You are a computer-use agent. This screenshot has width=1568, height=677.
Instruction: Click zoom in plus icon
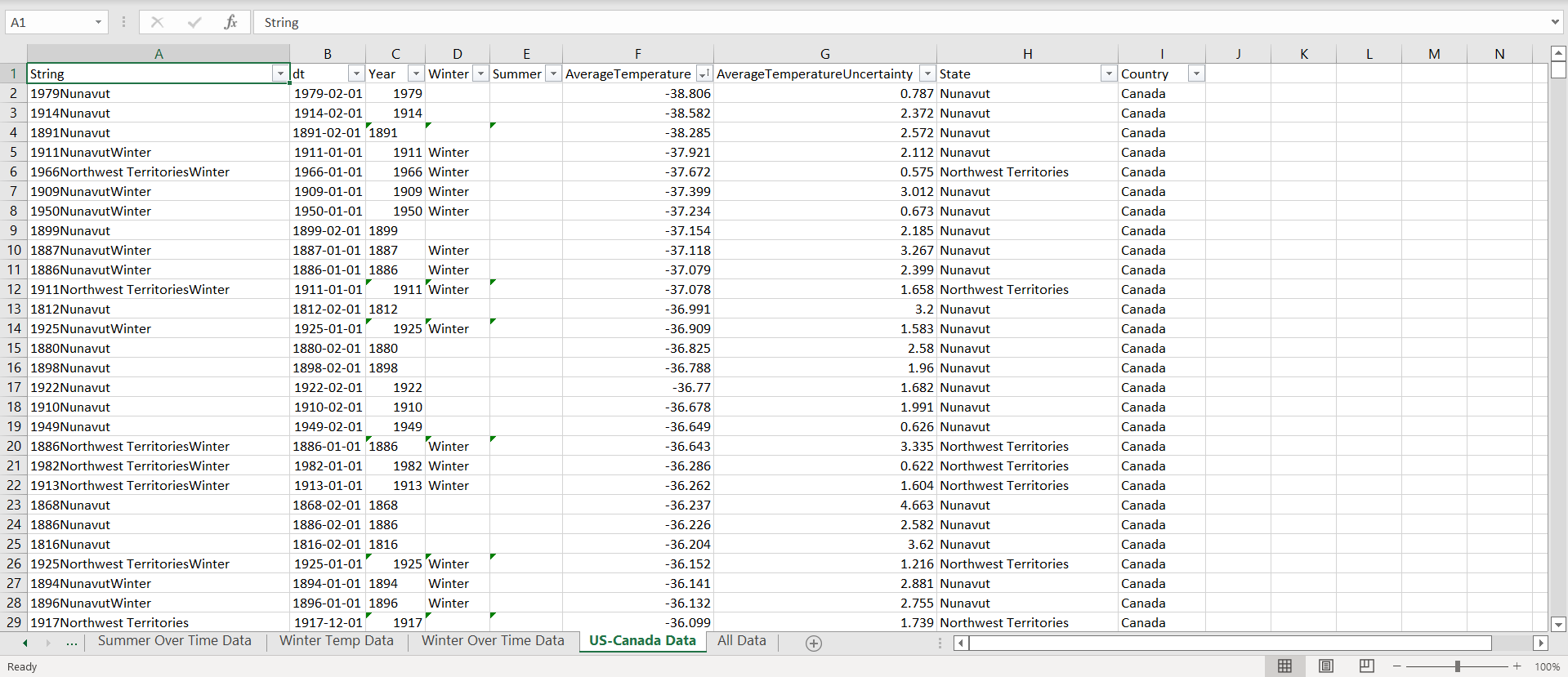(1517, 666)
